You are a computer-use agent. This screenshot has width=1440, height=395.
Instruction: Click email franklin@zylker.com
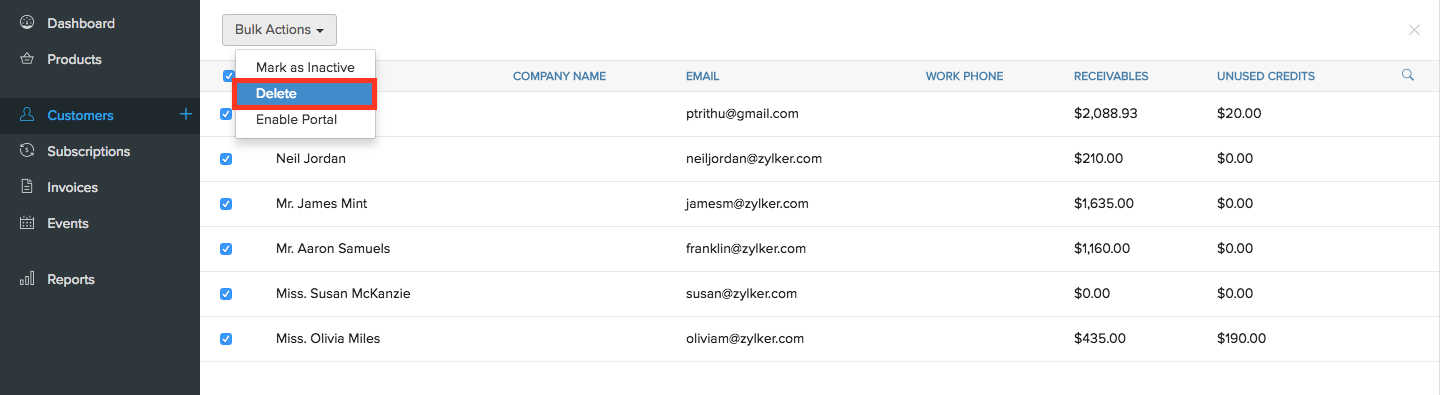746,248
